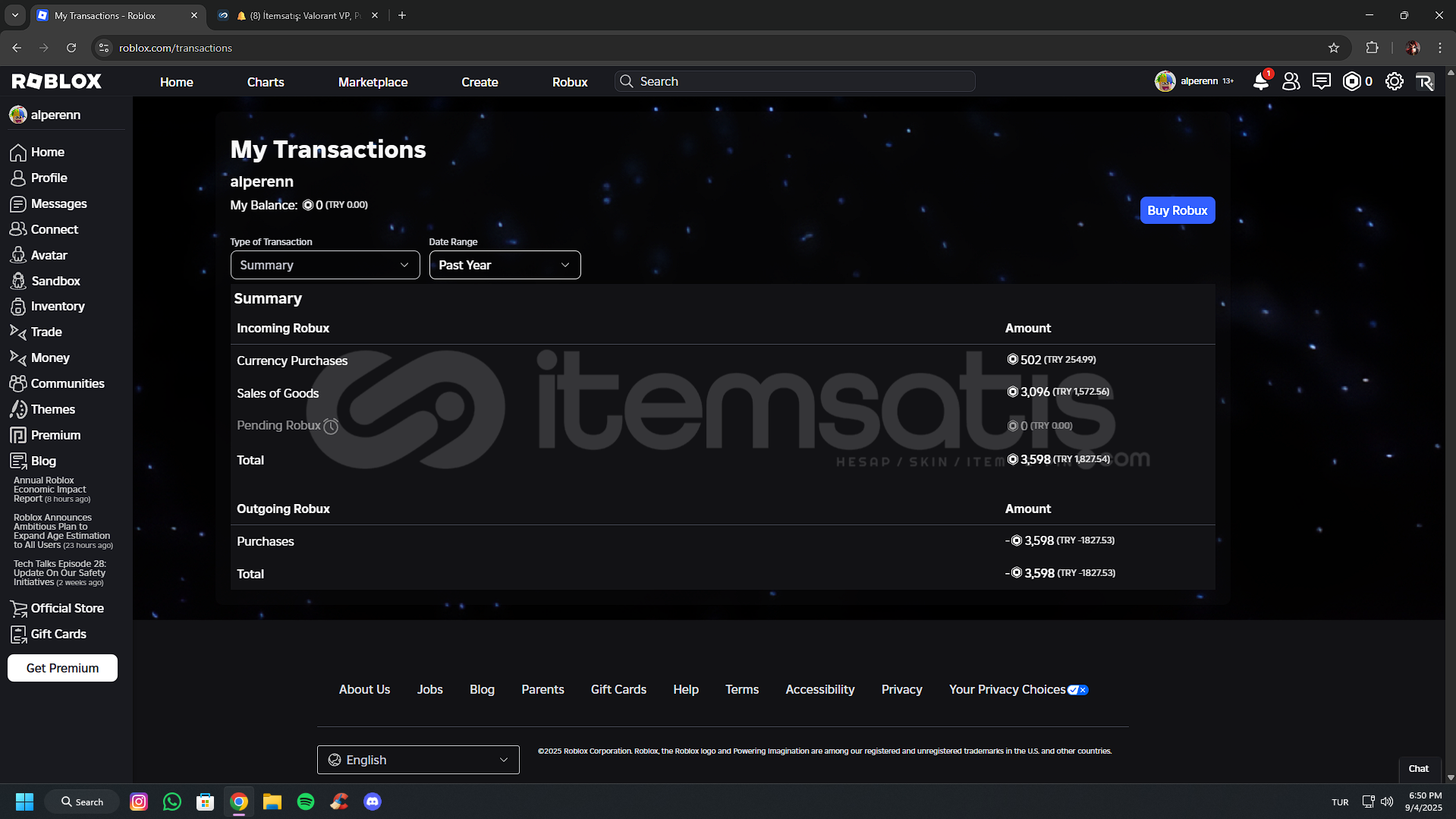Screen dimensions: 1456x819
Task: Open the rightmost Roblox header icon
Action: (x=1425, y=81)
